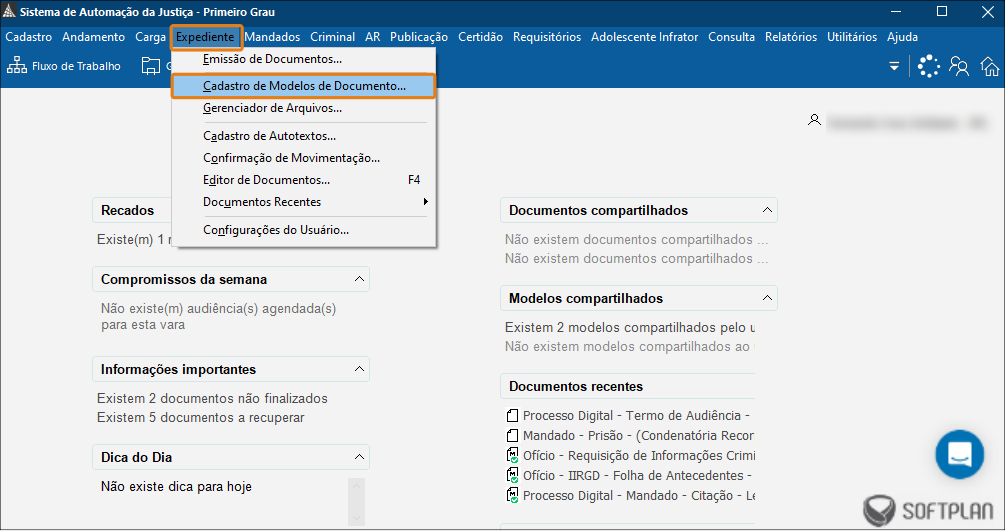Choose Configurações do Usuário entry

pyautogui.click(x=304, y=230)
